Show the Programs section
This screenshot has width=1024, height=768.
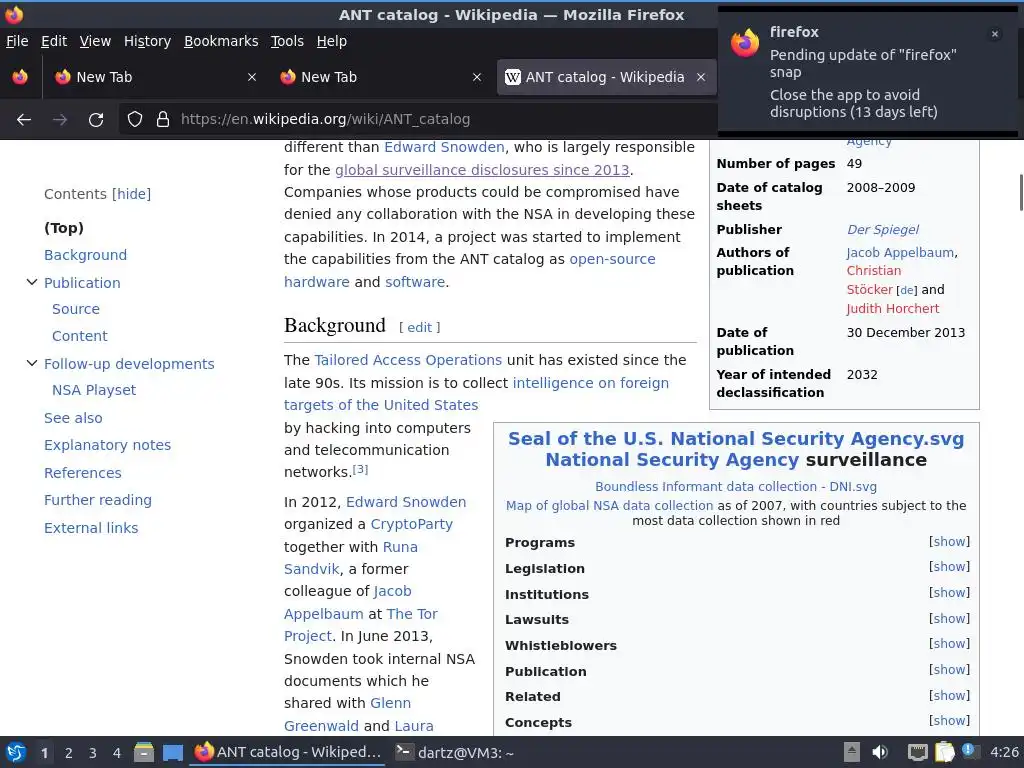coord(950,541)
